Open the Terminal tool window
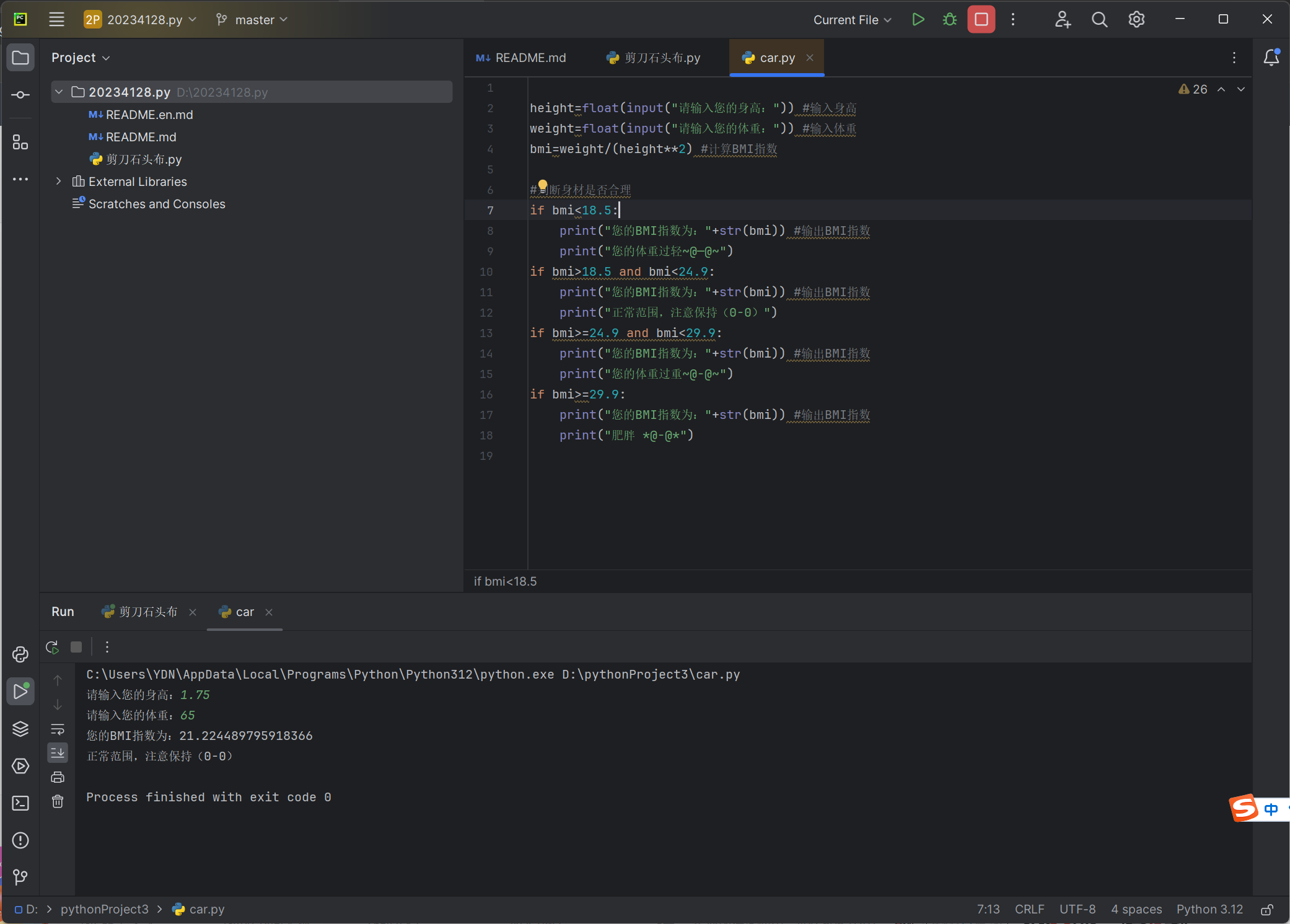 (20, 803)
